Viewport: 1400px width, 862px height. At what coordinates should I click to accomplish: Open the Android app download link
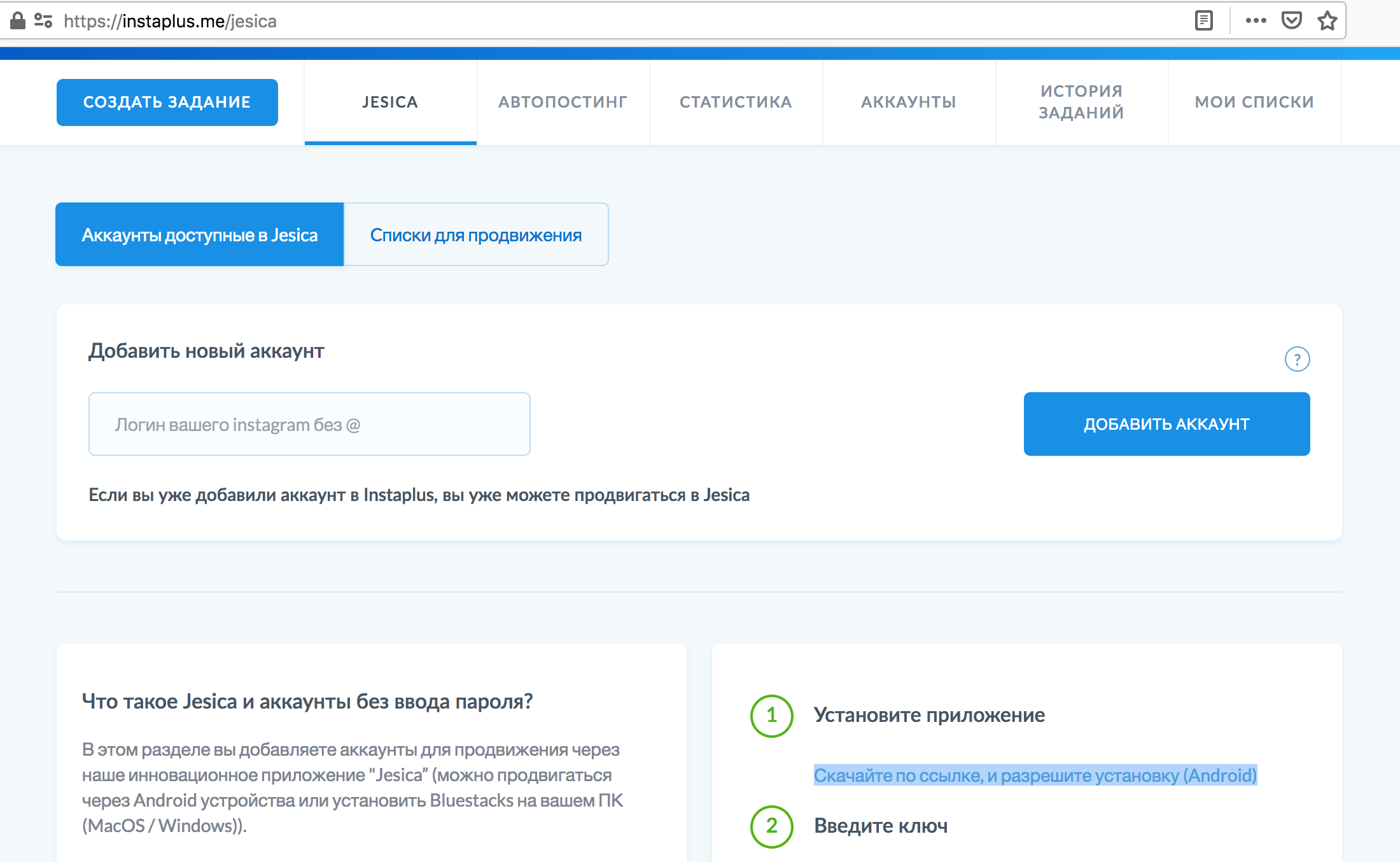coord(1035,775)
